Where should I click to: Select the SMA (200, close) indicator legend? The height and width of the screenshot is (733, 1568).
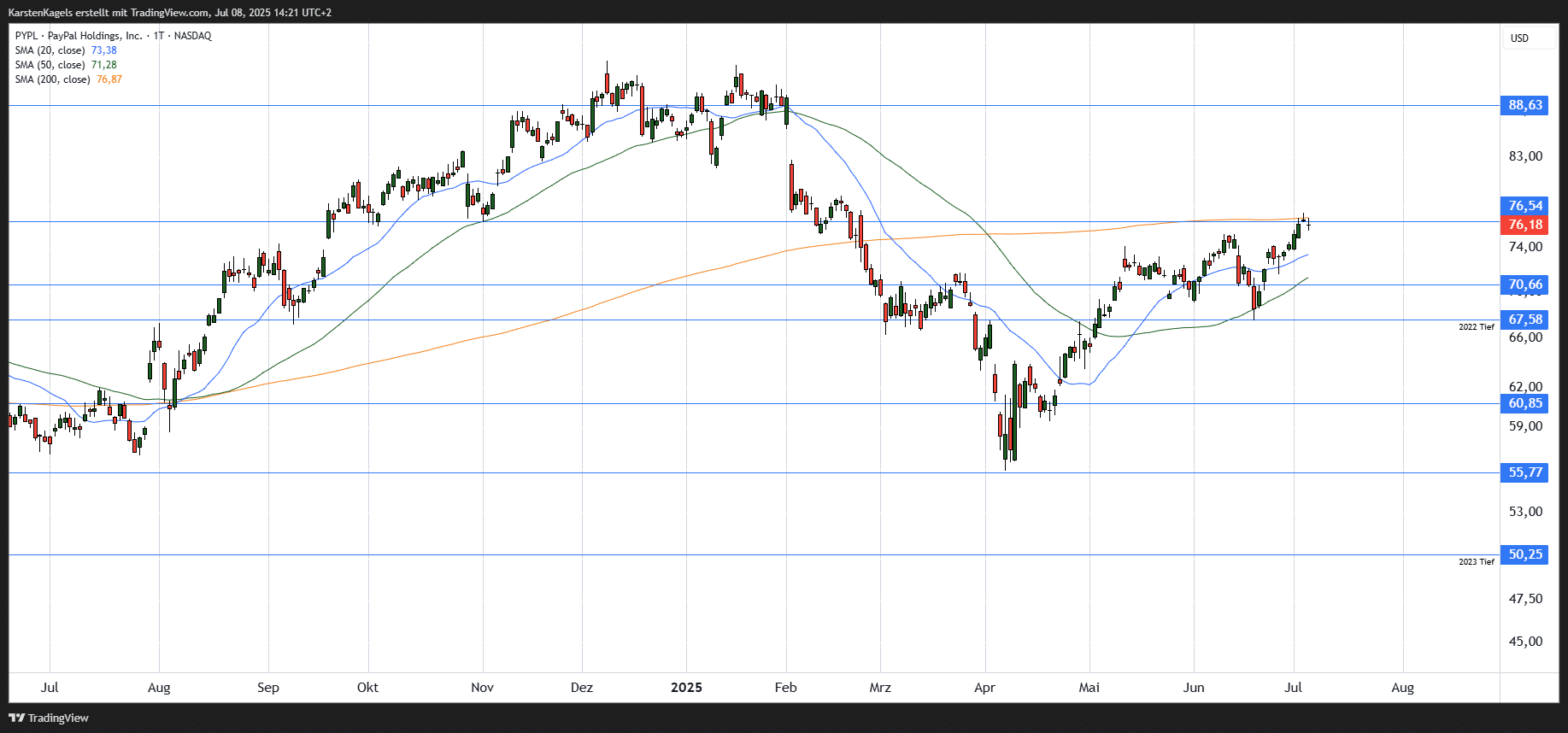tap(68, 79)
